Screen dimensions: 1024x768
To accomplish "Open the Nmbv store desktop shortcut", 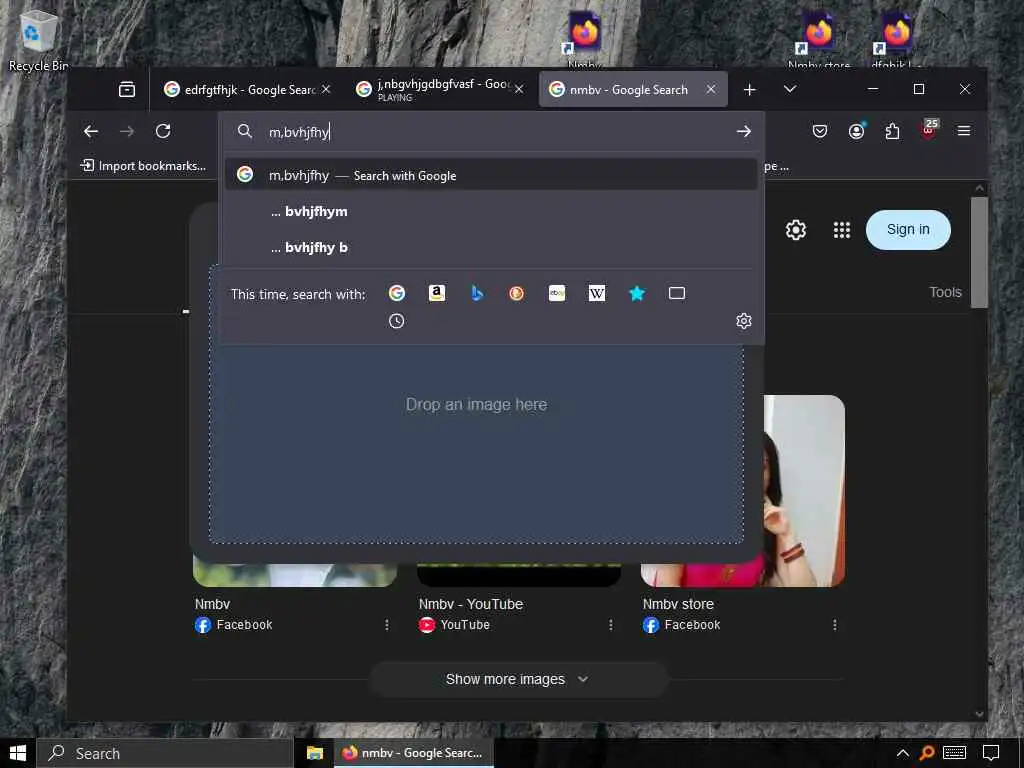I will point(818,39).
